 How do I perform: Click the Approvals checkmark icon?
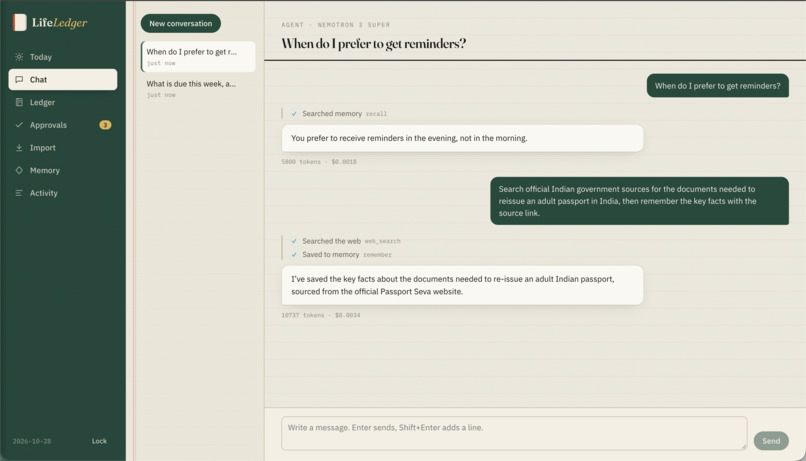(19, 125)
